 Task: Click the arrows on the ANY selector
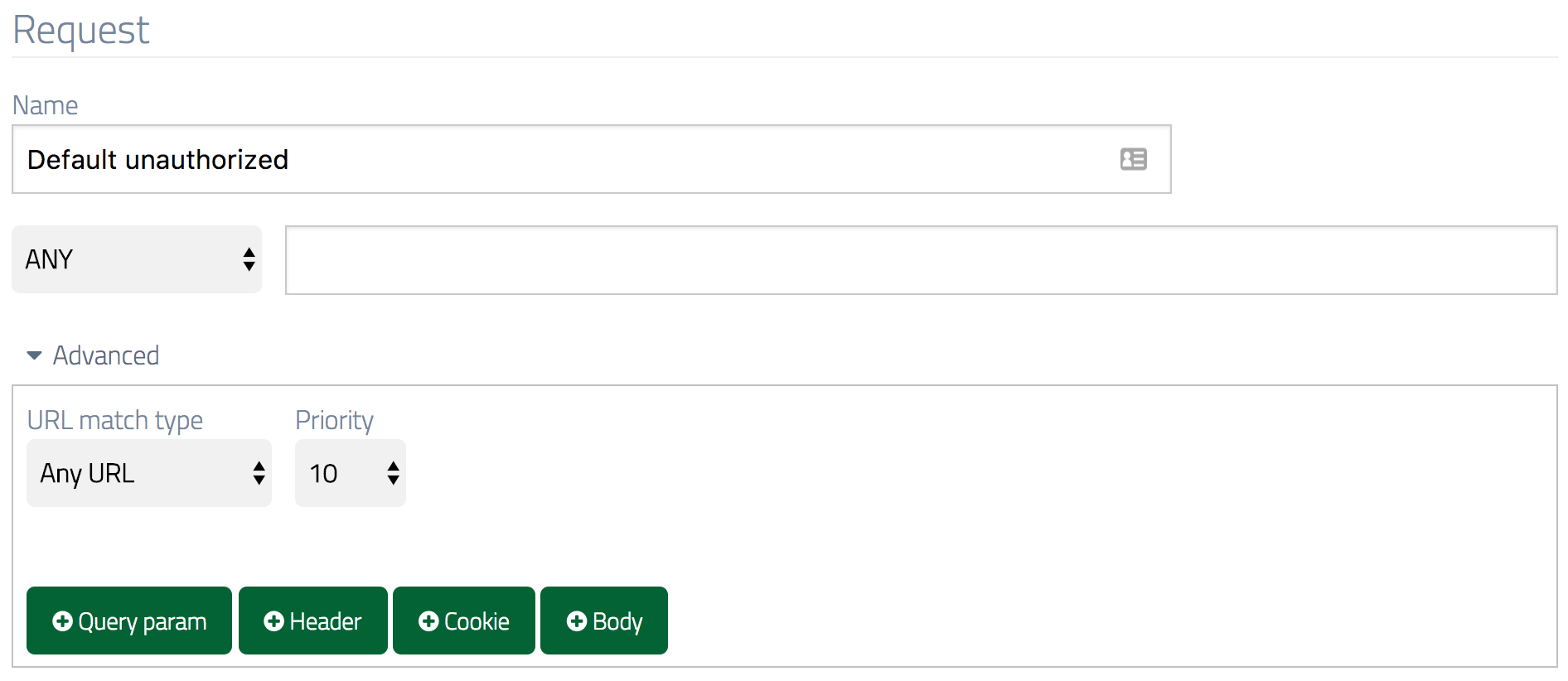pos(249,259)
